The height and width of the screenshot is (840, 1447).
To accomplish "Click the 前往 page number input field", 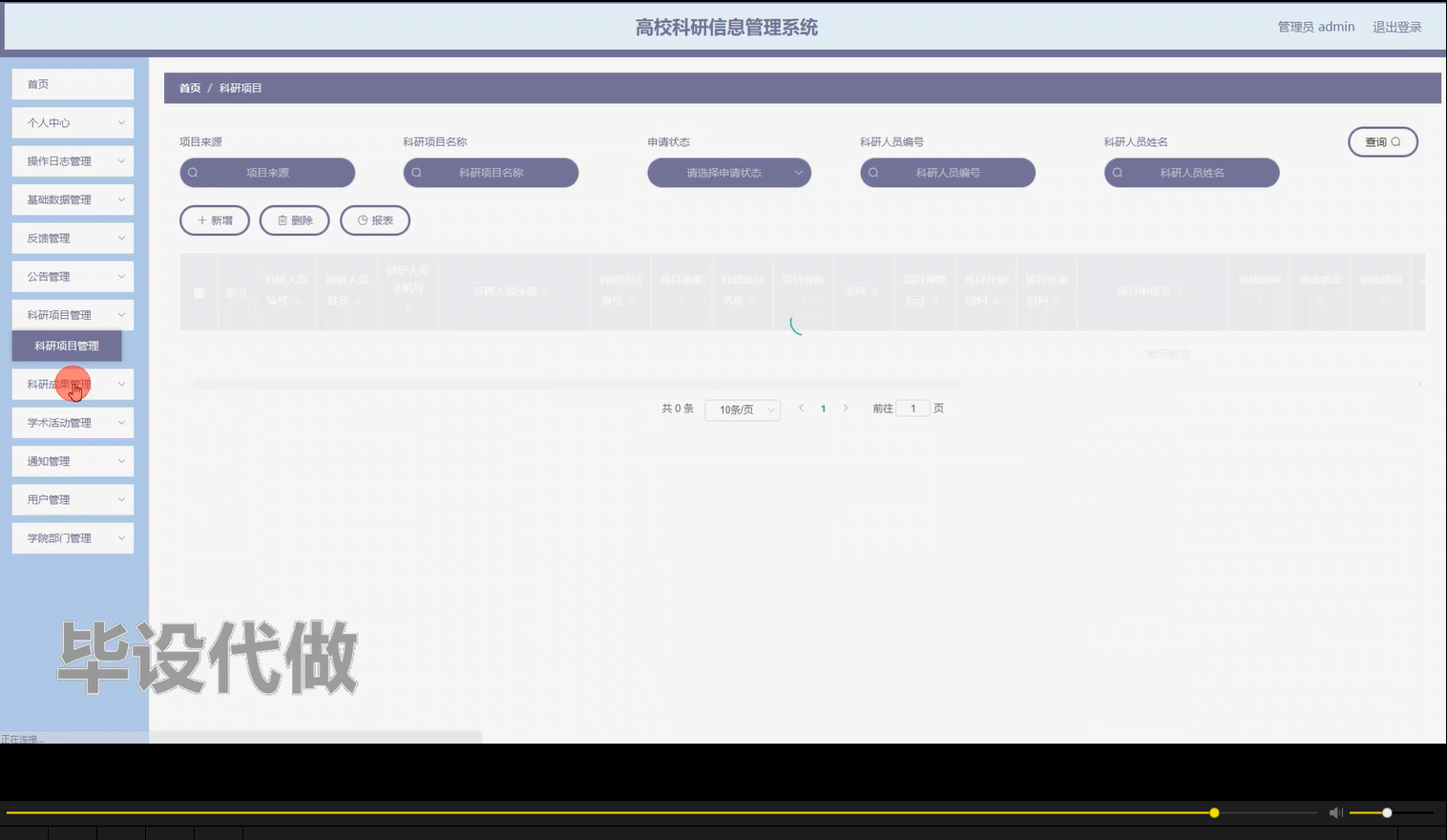I will pyautogui.click(x=912, y=408).
